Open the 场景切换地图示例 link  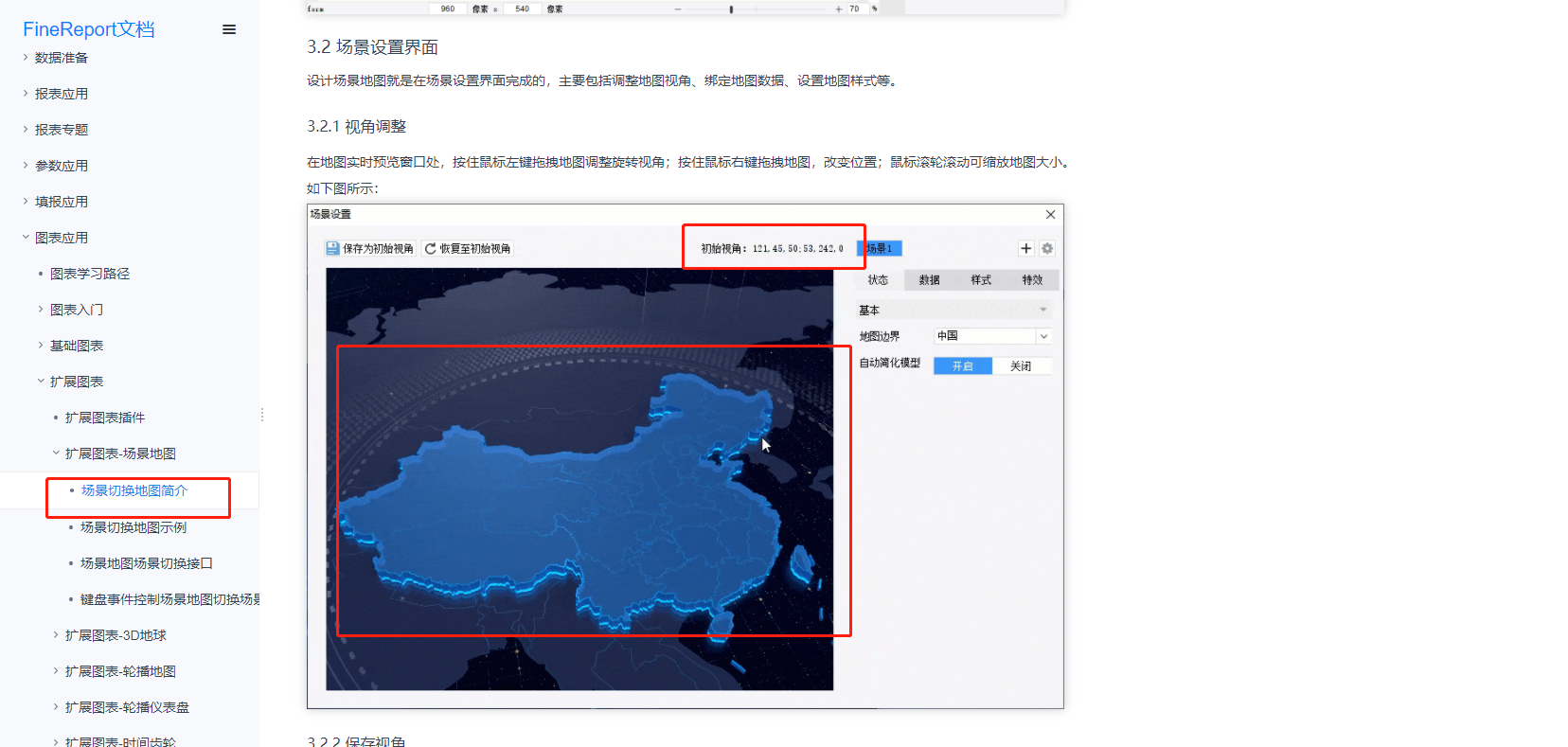(134, 527)
